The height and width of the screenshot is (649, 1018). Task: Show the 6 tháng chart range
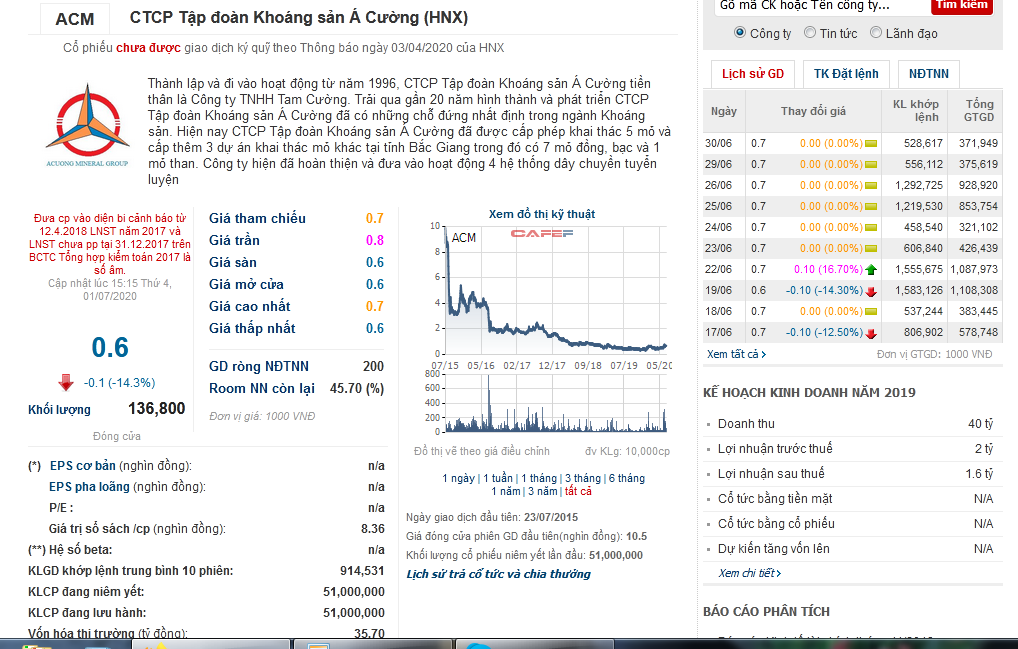point(627,478)
